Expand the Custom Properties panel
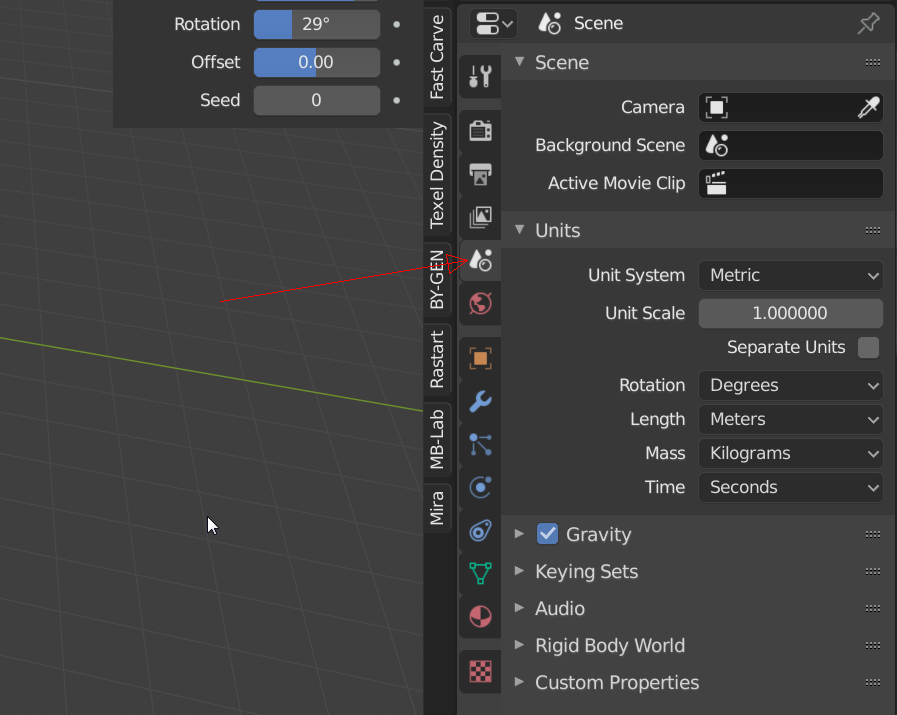The image size is (897, 715). 519,682
